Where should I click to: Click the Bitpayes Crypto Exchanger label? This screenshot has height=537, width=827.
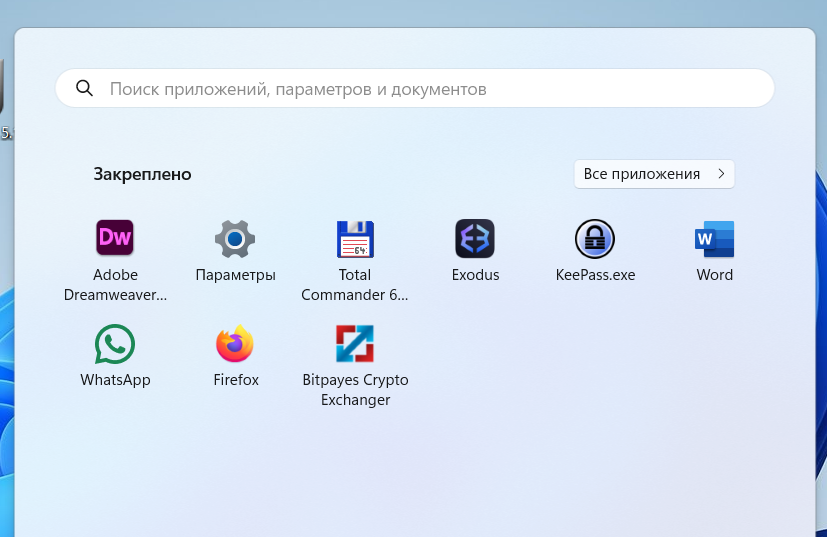355,389
